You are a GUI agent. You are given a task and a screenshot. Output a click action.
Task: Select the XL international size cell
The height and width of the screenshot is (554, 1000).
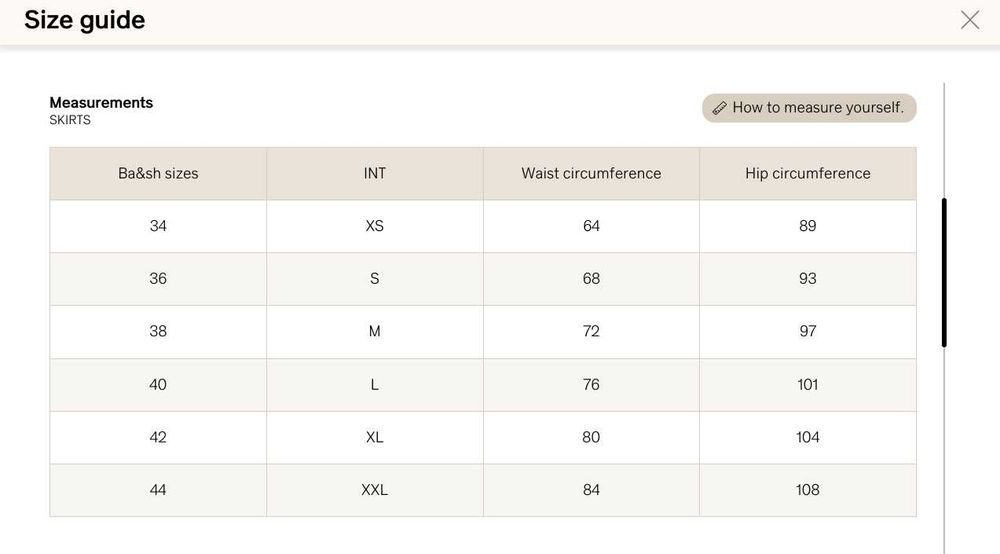coord(374,437)
